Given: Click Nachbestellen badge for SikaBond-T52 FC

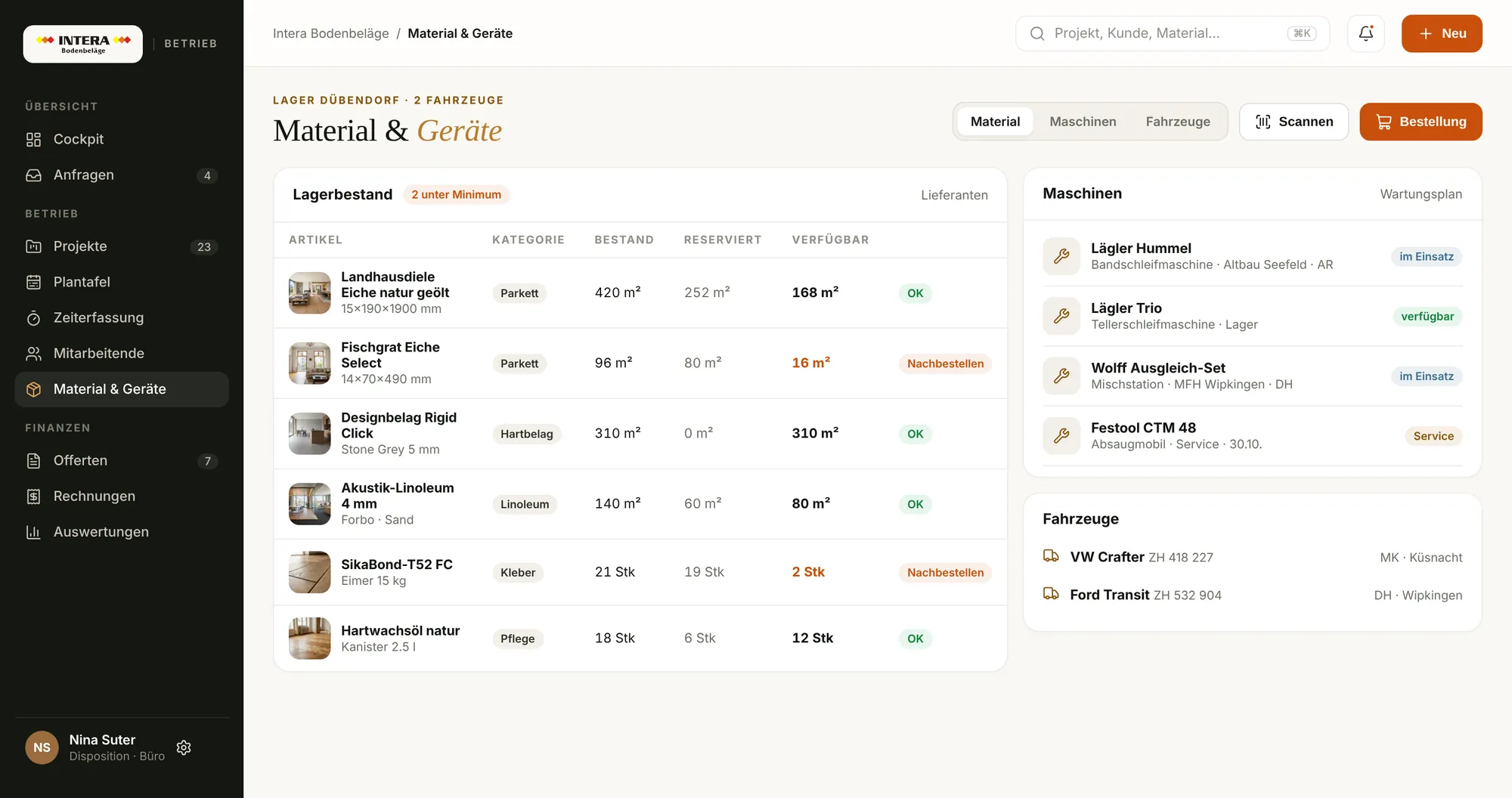Looking at the screenshot, I should (x=945, y=573).
